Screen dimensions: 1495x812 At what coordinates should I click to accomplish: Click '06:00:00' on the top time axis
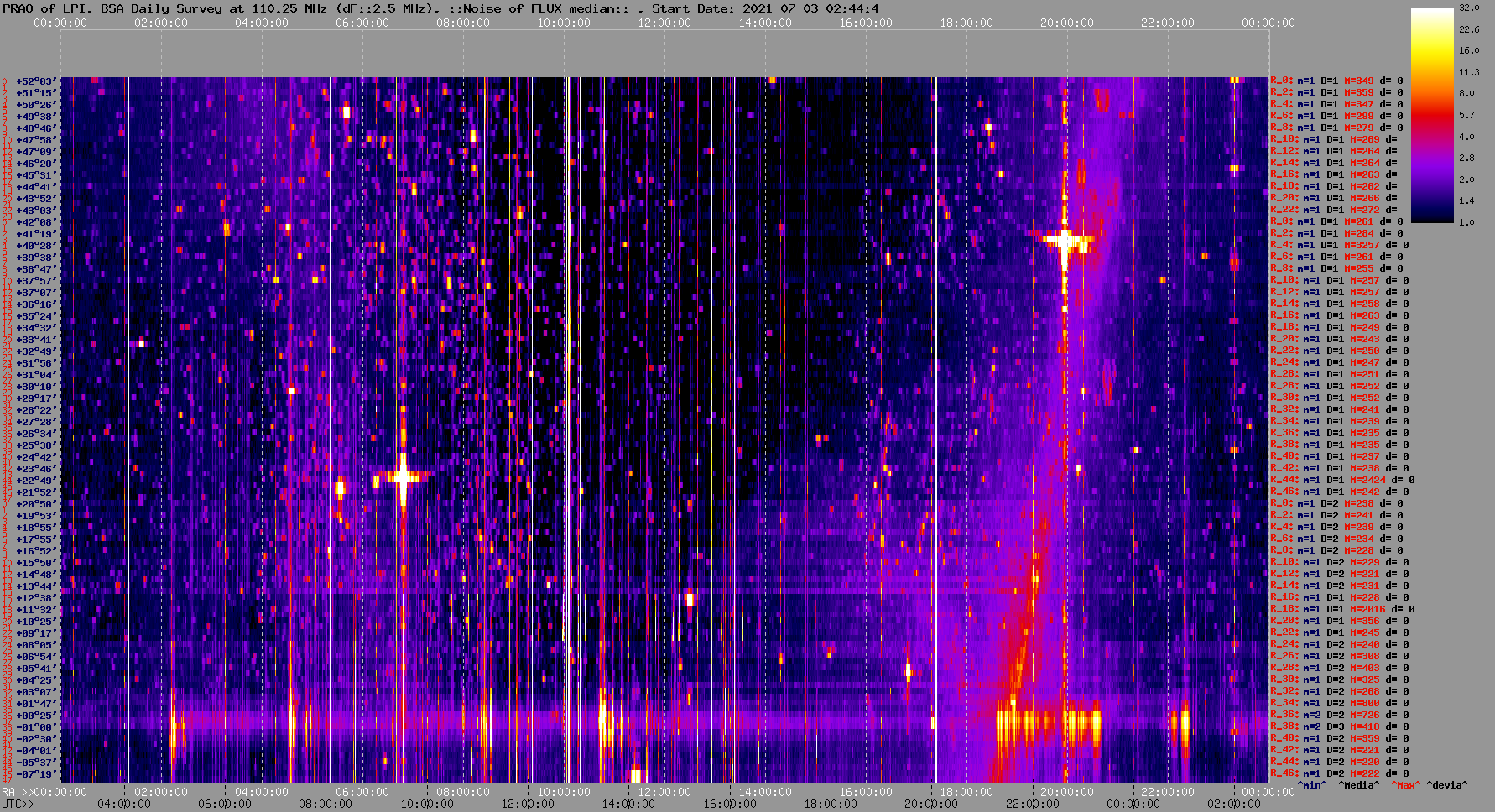[x=362, y=23]
